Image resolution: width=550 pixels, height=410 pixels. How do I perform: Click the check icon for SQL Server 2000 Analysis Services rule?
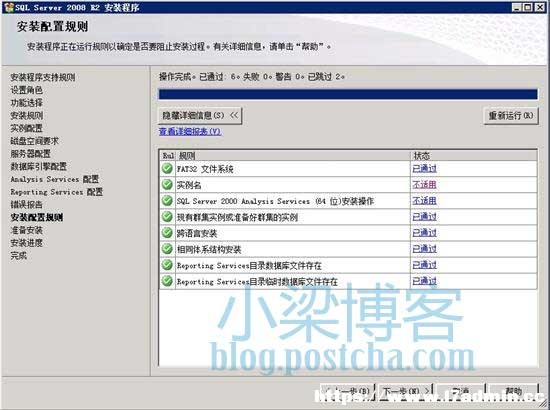point(167,201)
